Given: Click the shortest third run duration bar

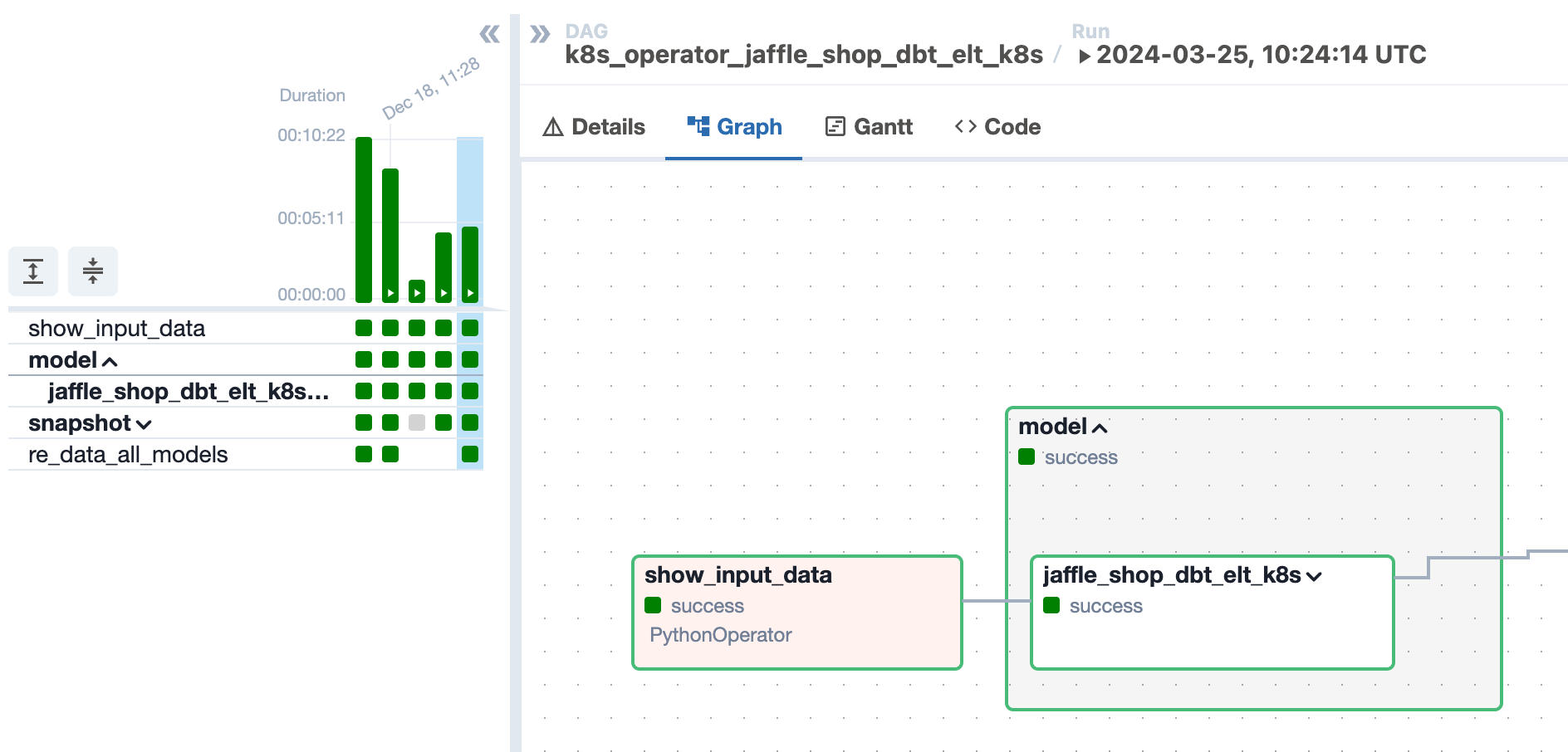Looking at the screenshot, I should pyautogui.click(x=417, y=291).
